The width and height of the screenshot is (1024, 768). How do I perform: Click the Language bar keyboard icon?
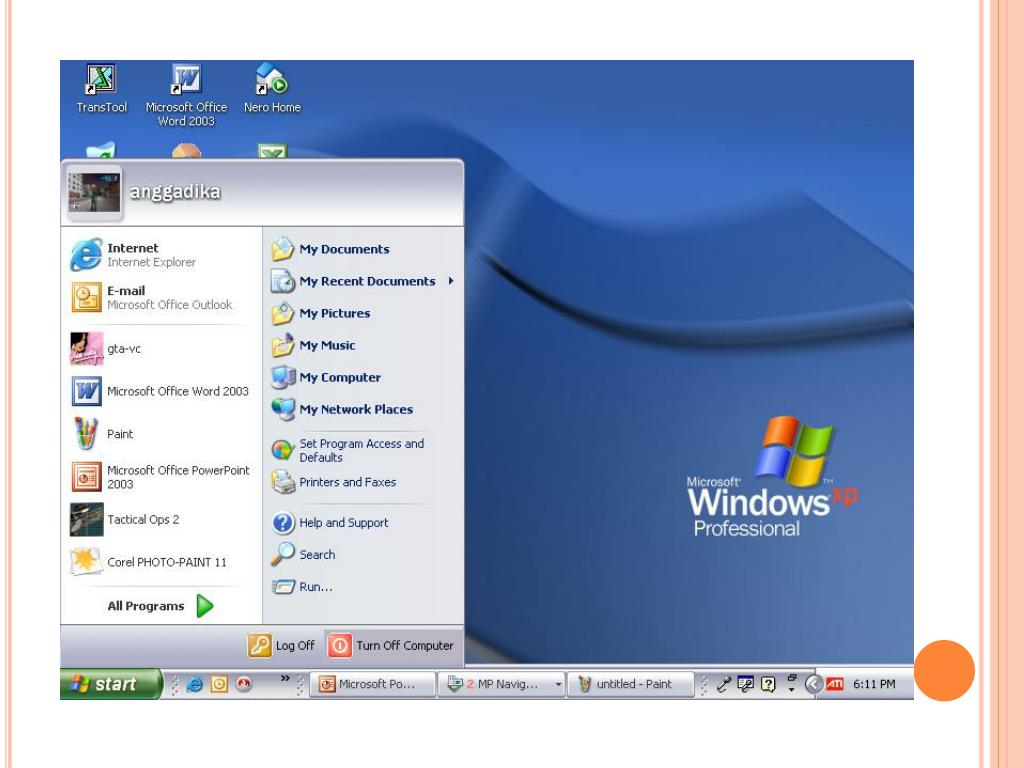(745, 684)
